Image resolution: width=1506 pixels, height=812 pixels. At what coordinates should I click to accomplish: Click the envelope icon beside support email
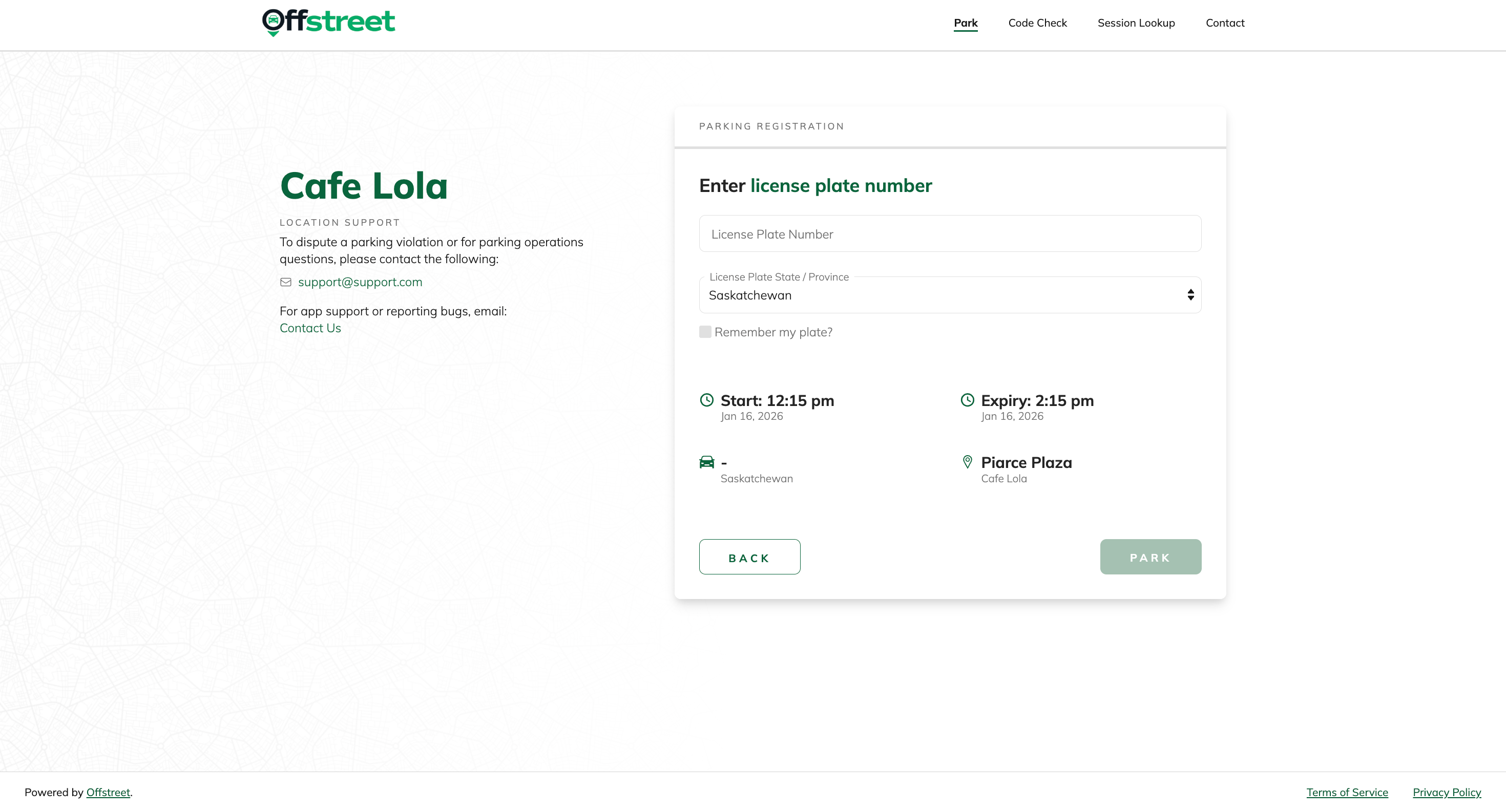click(x=285, y=282)
